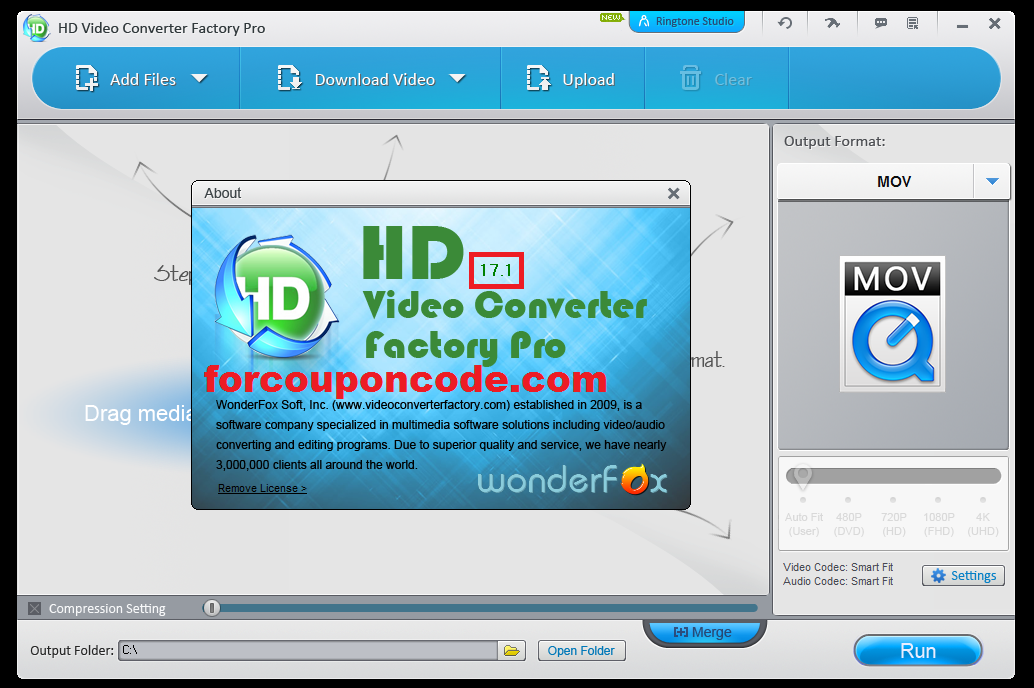Open Ringtone Studio

[686, 21]
